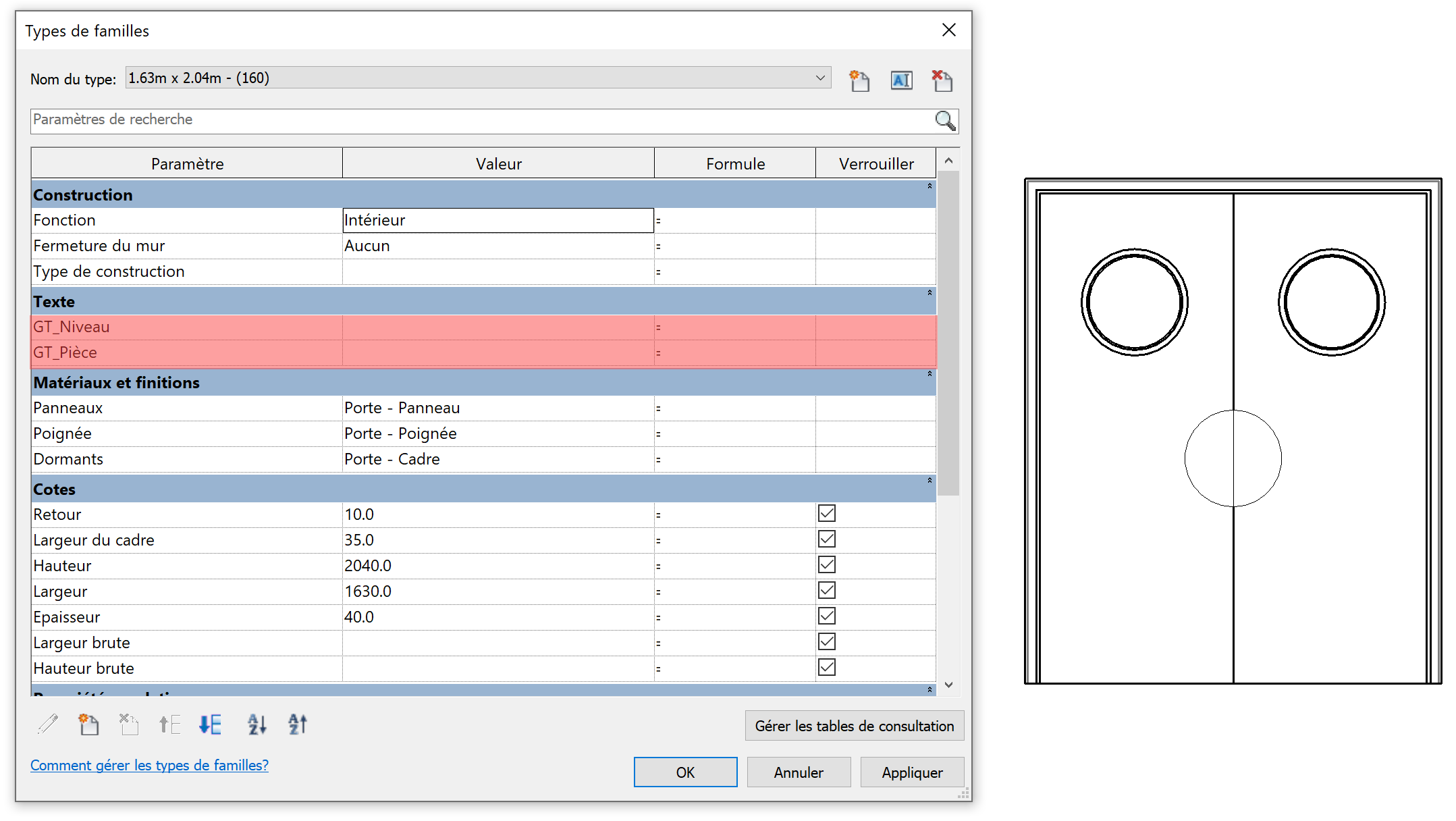Click the Valeur column header
Image resolution: width=1456 pixels, height=821 pixels.
(x=498, y=164)
